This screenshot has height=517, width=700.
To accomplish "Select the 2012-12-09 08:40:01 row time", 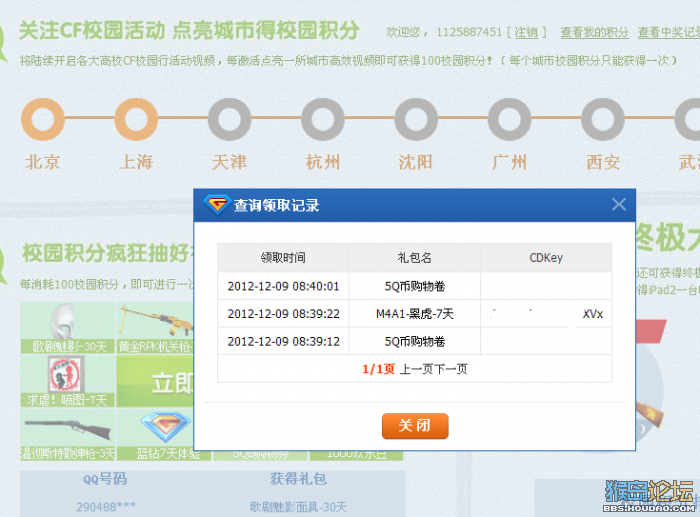I will [283, 286].
